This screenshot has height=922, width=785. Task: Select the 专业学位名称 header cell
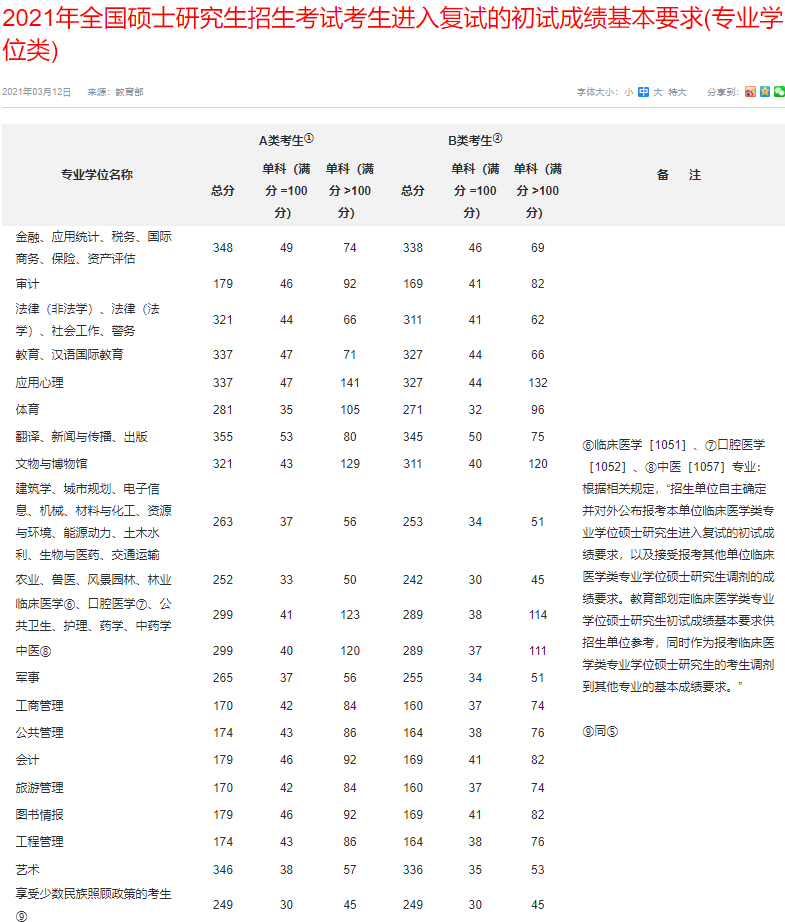[x=97, y=175]
